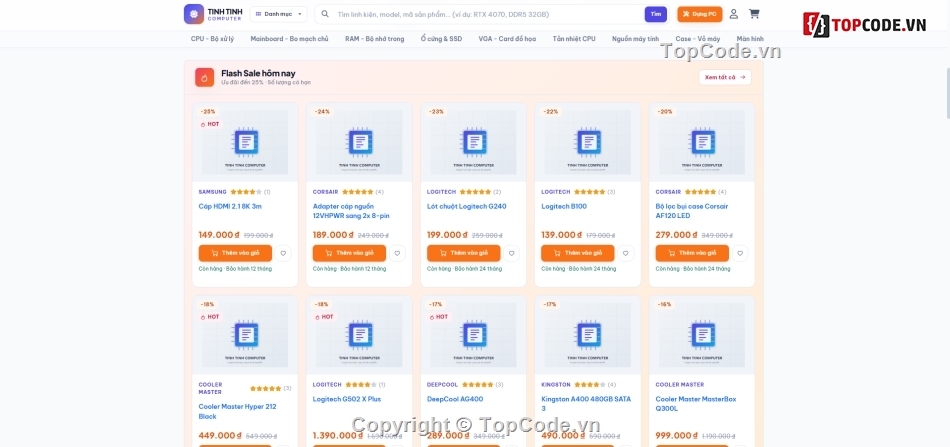Click star rating of Kingston A400
This screenshot has height=447, width=950.
point(590,385)
